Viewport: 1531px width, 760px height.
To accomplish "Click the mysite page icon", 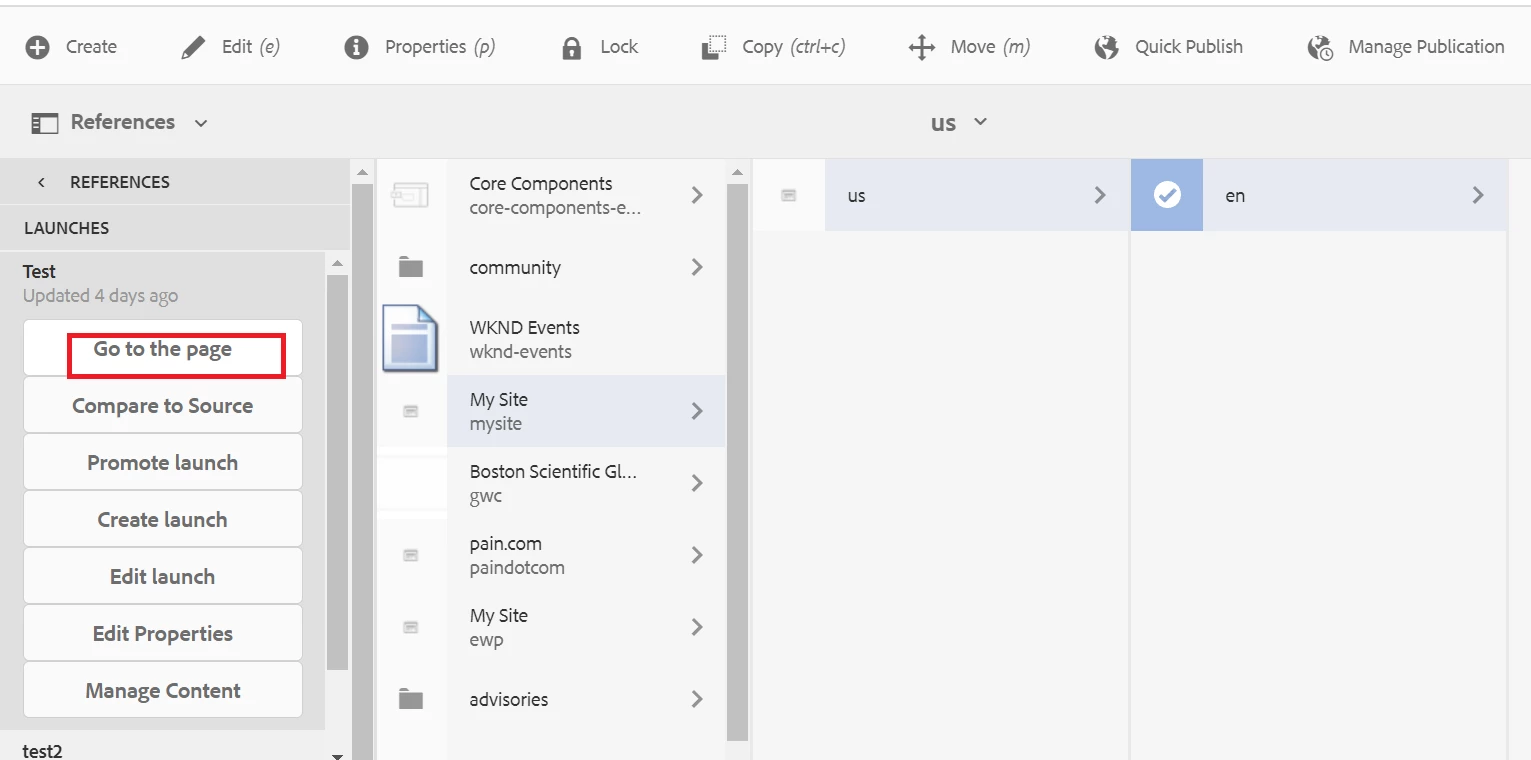I will (410, 411).
